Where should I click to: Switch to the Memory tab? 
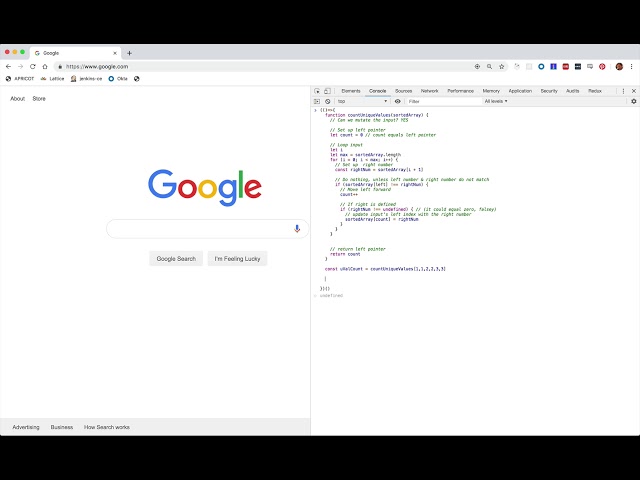point(491,91)
